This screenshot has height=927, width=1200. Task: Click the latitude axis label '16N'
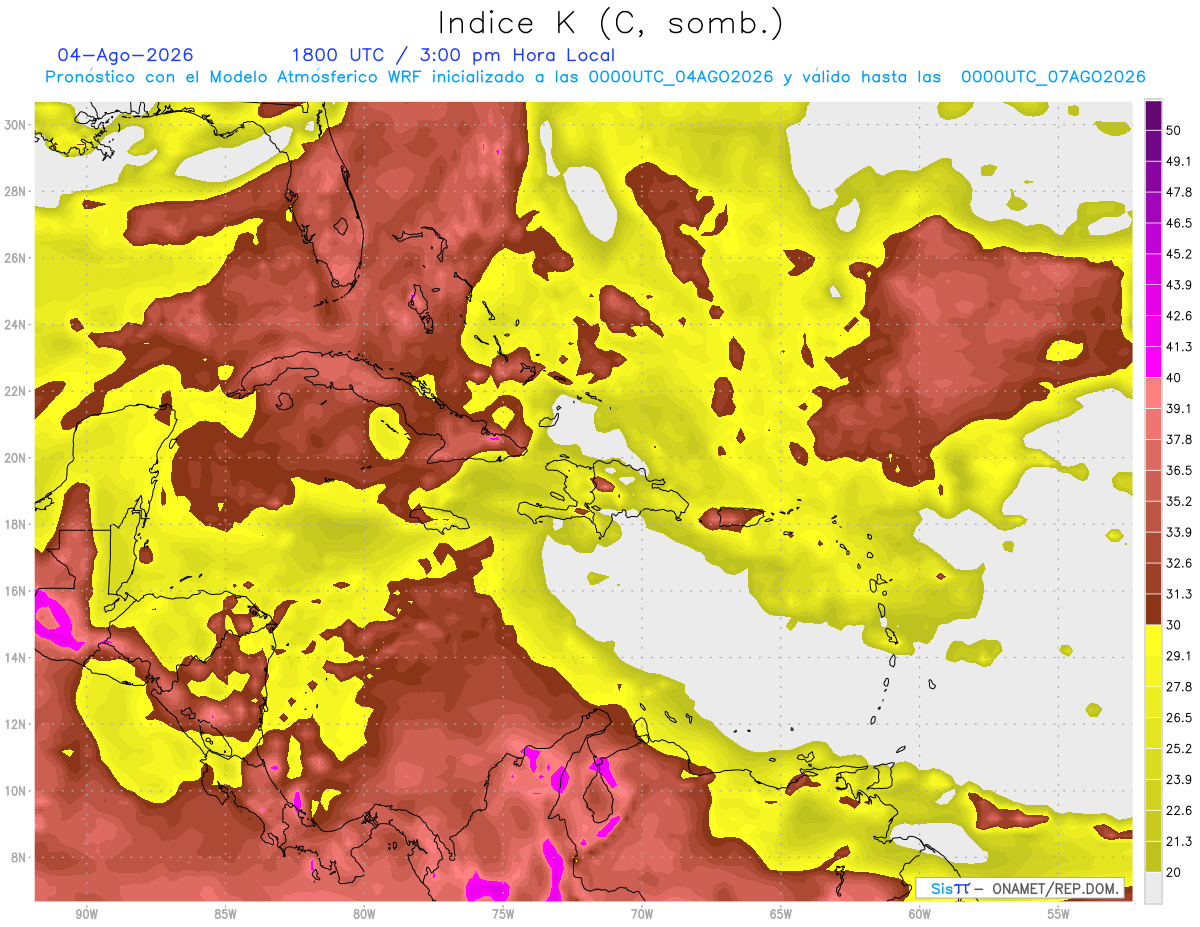[15, 591]
